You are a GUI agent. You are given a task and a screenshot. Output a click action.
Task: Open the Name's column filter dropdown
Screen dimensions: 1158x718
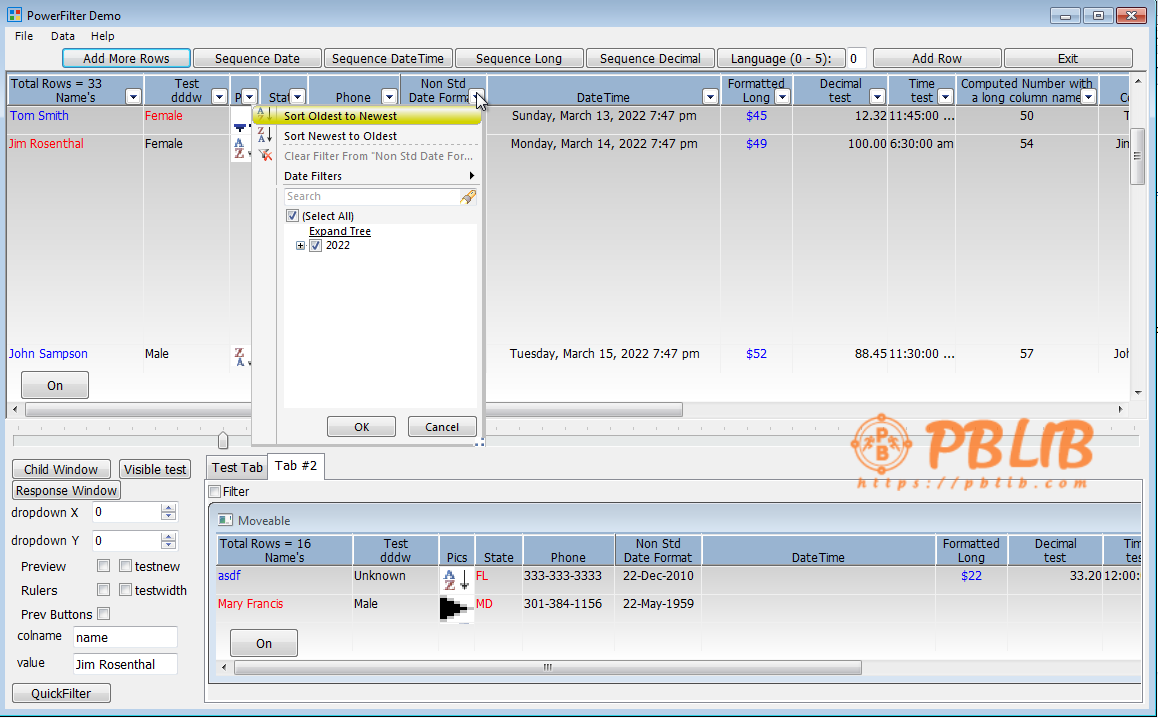point(133,97)
